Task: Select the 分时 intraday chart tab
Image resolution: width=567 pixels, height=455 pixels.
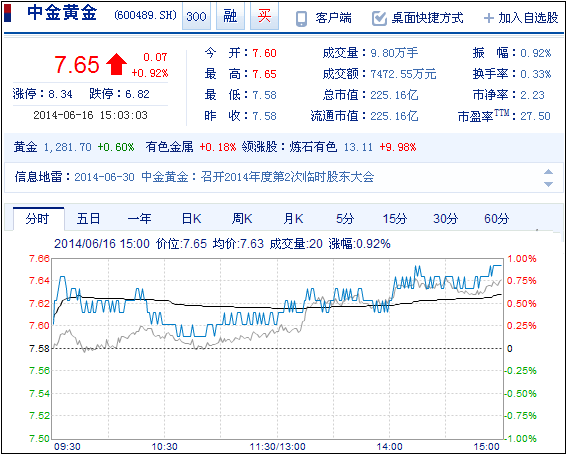Action: (x=38, y=219)
